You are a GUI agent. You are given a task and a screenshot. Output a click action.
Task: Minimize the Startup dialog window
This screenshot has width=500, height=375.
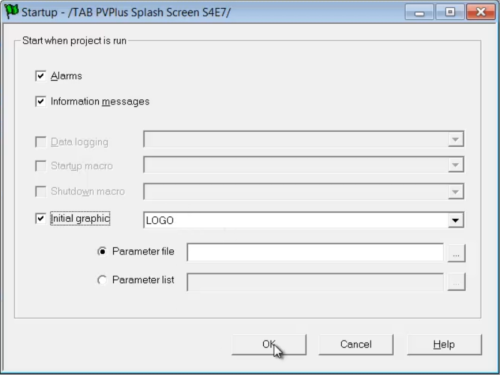[419, 13]
